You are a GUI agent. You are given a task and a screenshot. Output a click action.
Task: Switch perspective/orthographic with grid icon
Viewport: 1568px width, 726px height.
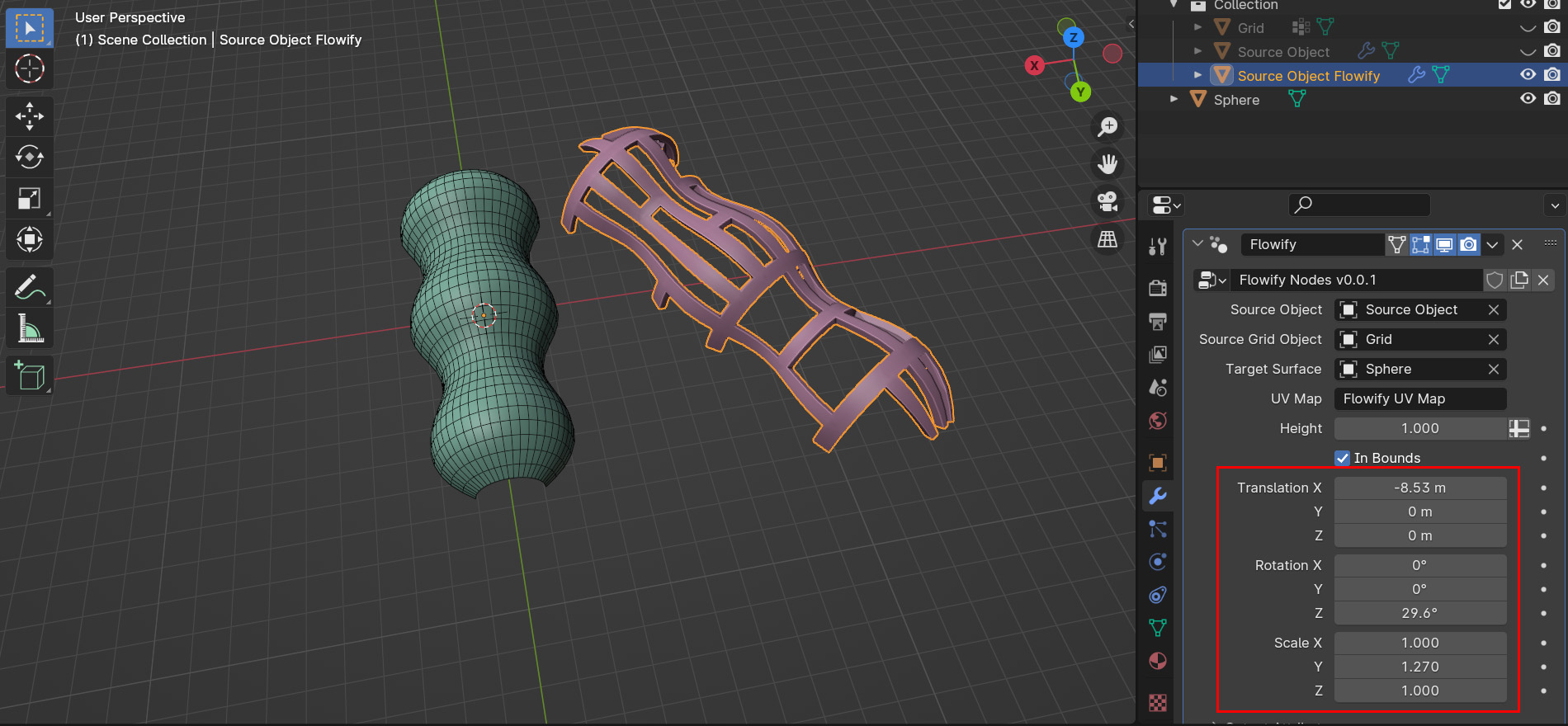pyautogui.click(x=1108, y=239)
